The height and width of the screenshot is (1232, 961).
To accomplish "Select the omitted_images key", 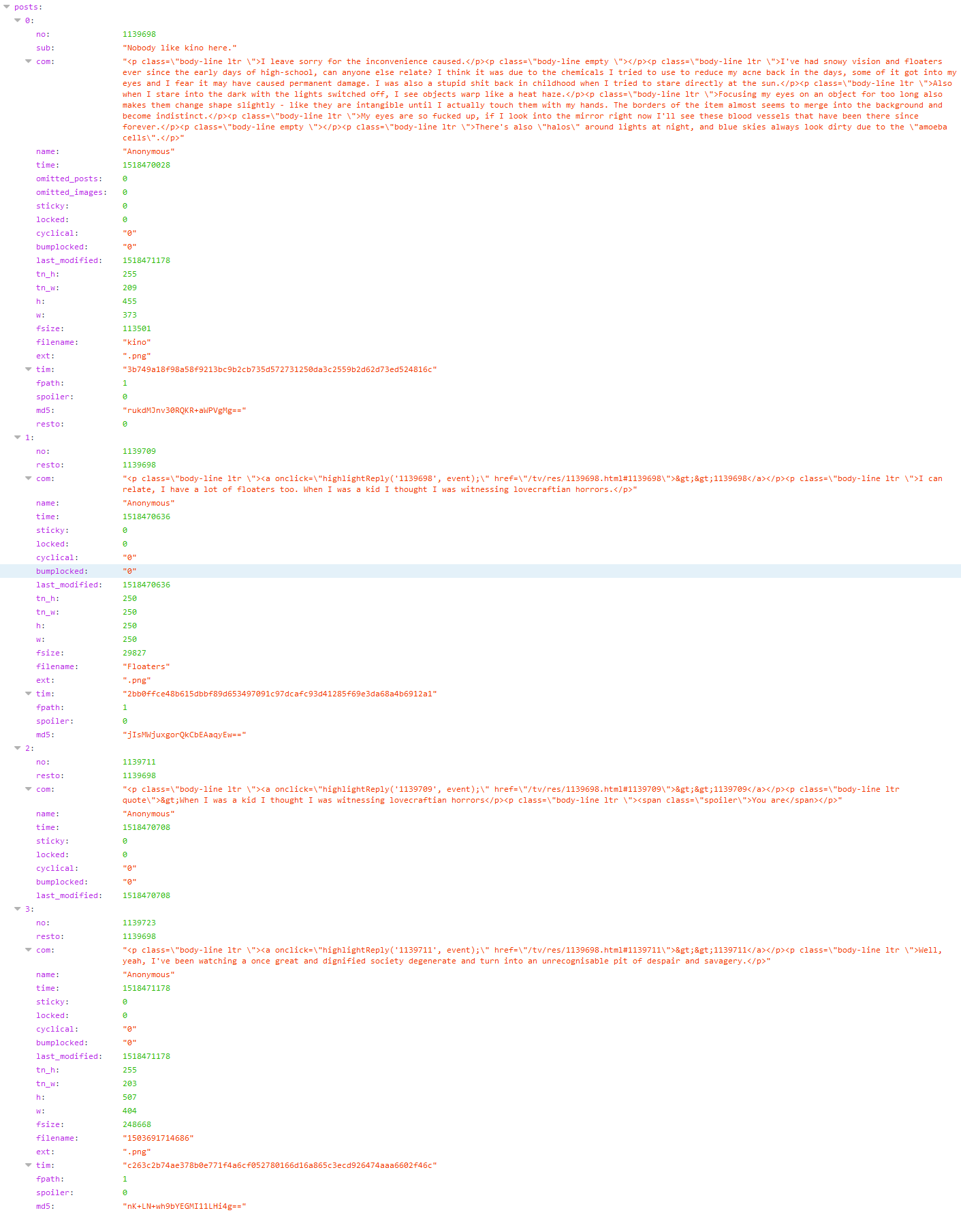I will click(x=72, y=192).
